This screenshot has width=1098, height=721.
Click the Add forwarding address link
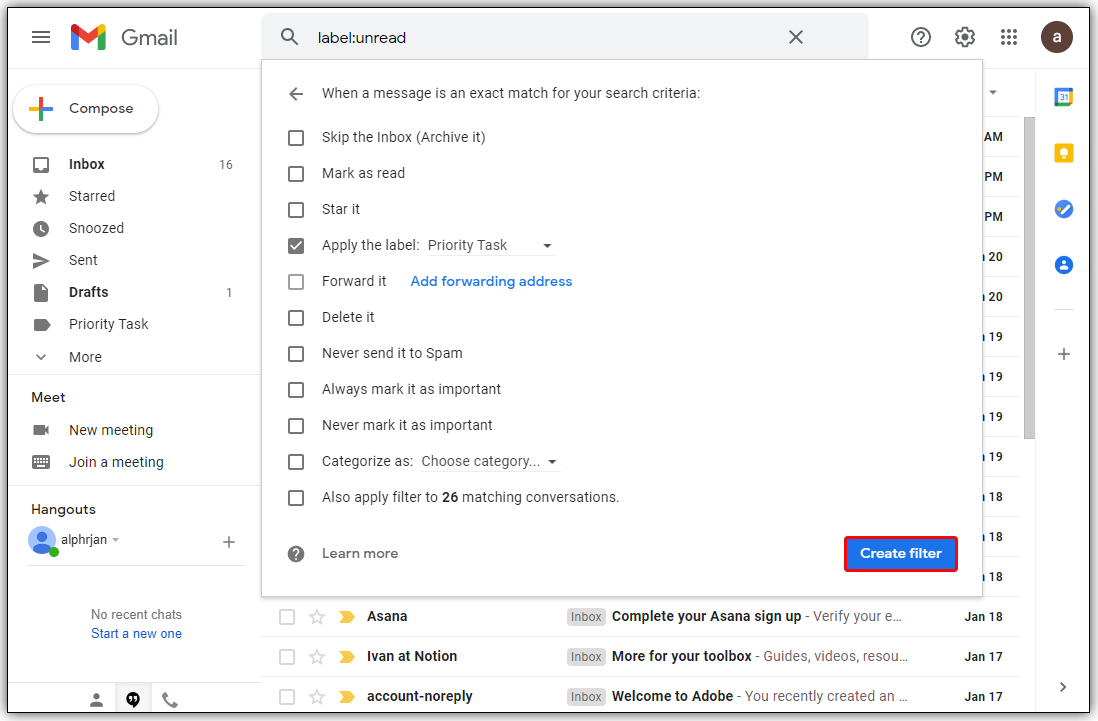[491, 282]
